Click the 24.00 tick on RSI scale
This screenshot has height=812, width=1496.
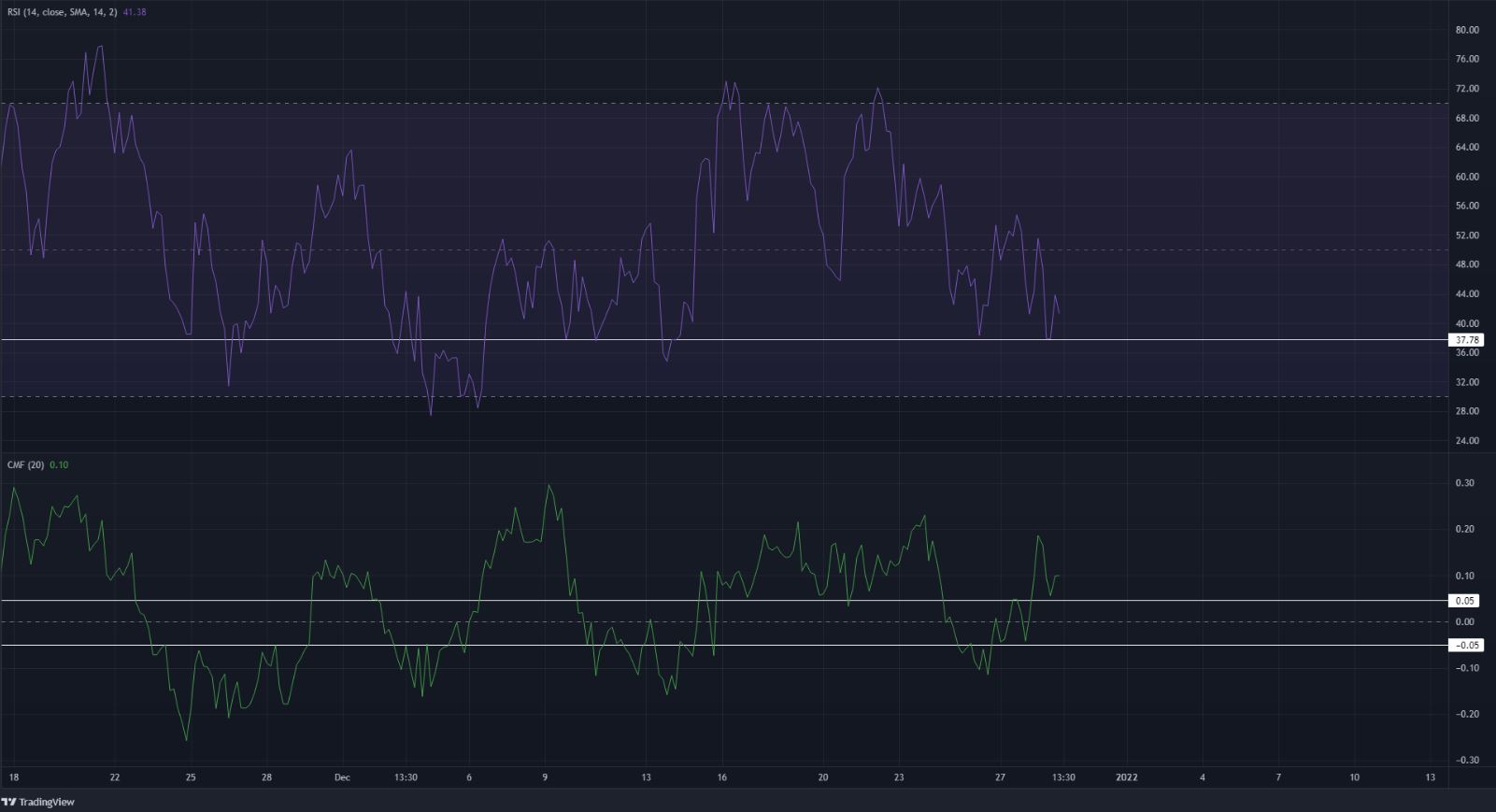[x=1467, y=440]
